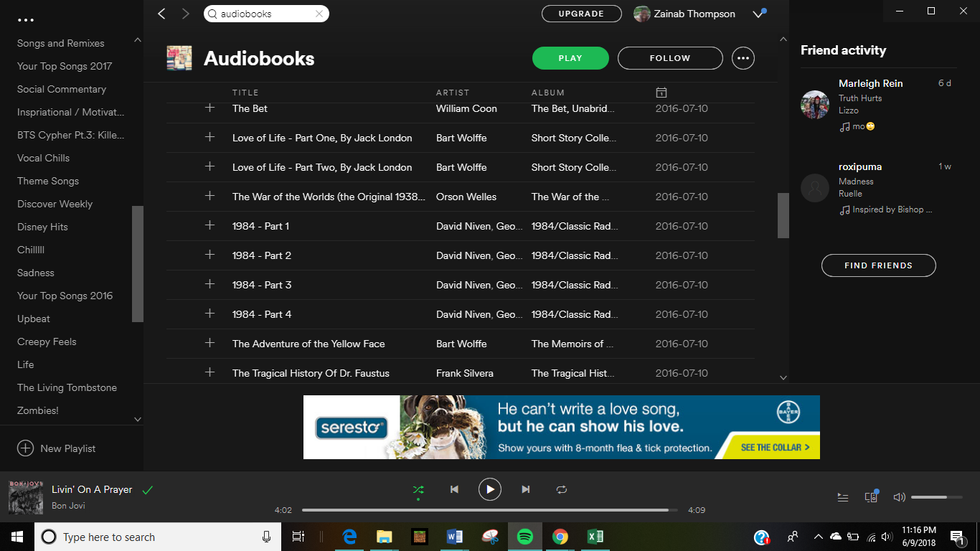Open the play queue icon

842,497
